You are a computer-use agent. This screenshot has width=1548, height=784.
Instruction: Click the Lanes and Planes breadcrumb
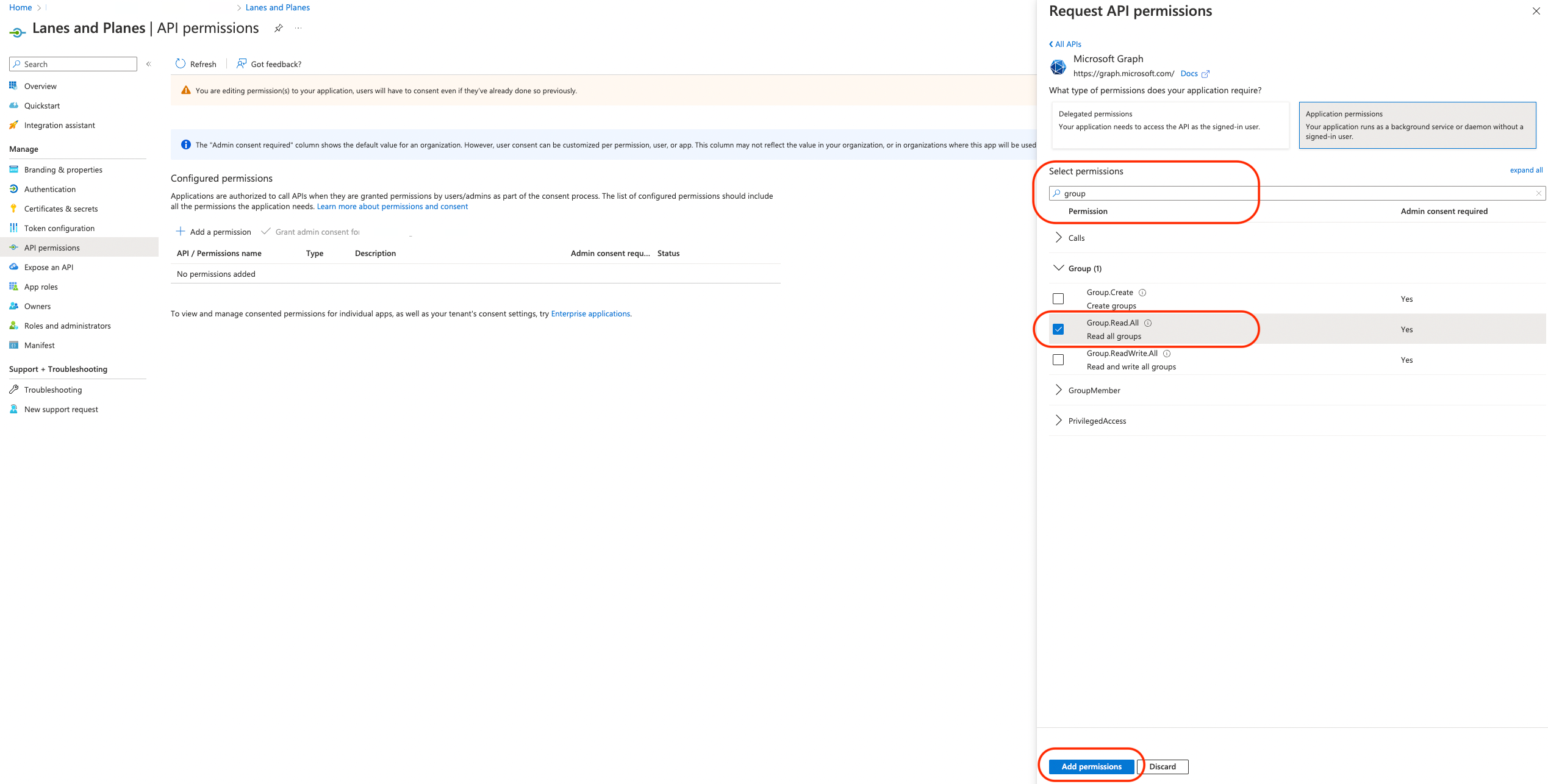click(278, 7)
